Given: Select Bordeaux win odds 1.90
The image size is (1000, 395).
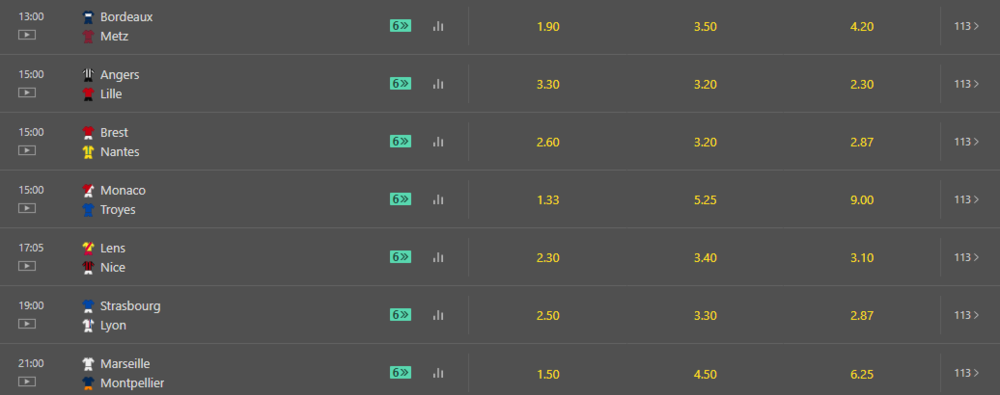Looking at the screenshot, I should pyautogui.click(x=548, y=27).
